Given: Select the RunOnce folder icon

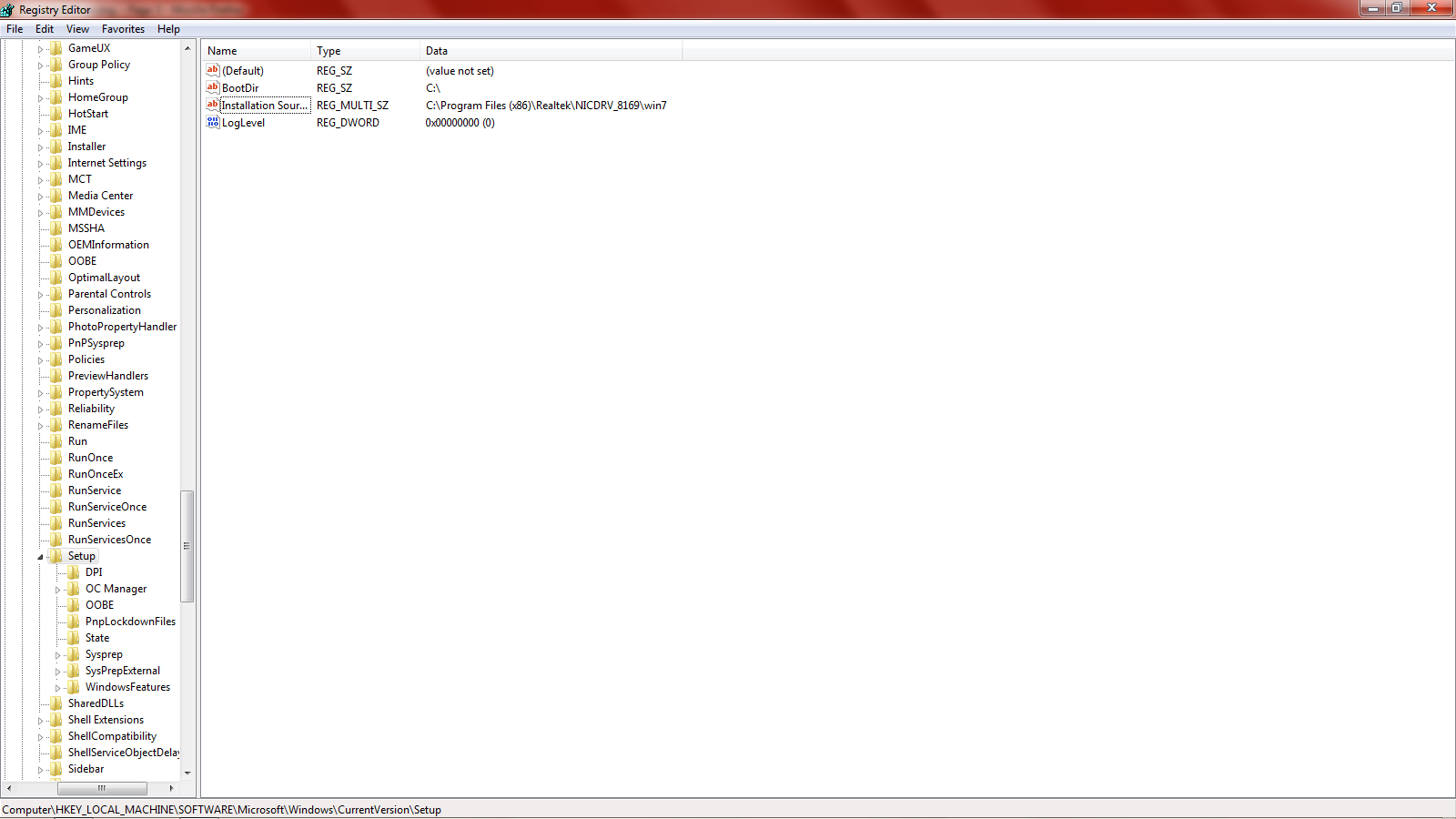Looking at the screenshot, I should tap(56, 458).
